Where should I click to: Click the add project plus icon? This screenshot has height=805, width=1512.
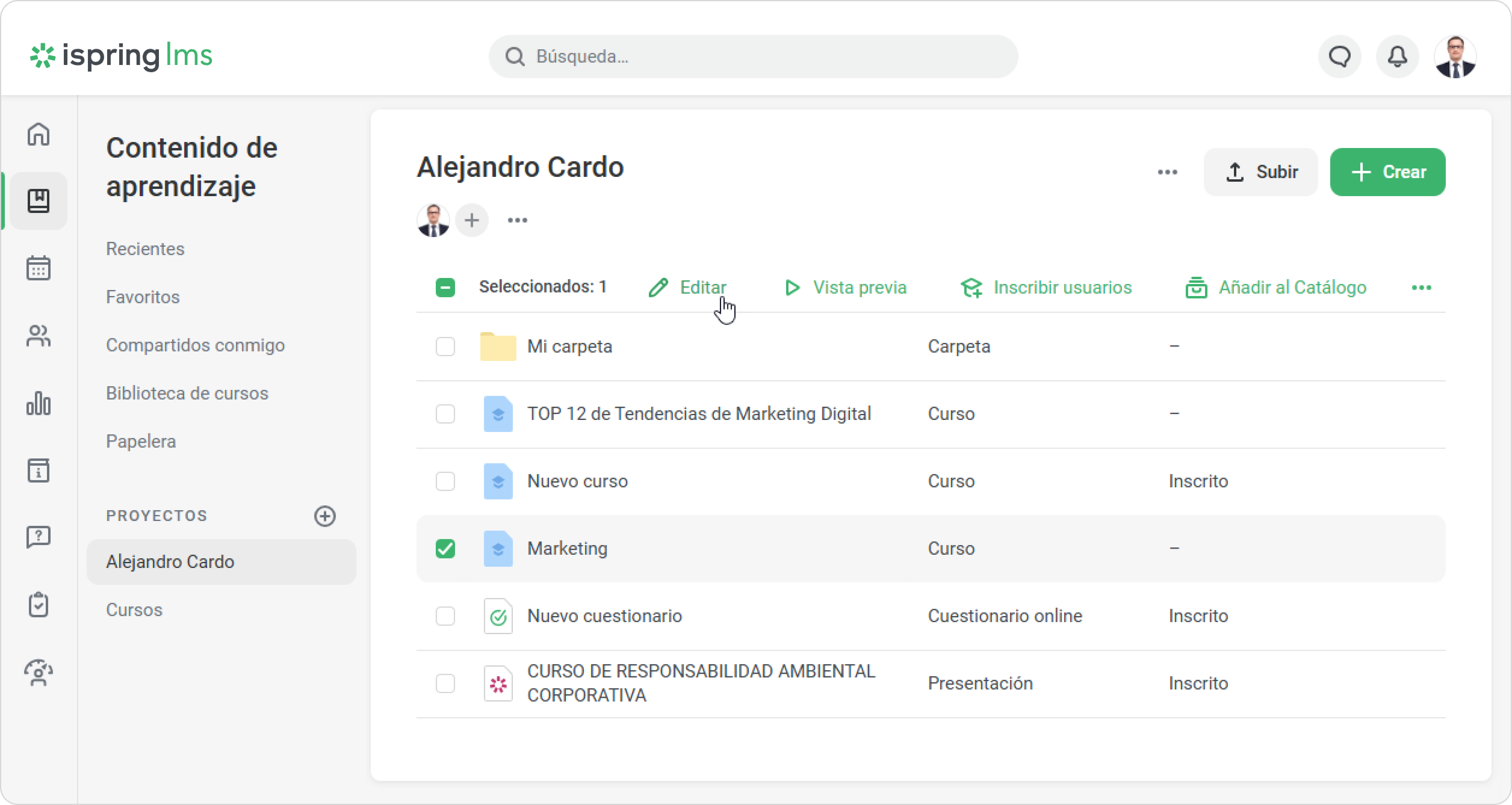click(x=325, y=516)
